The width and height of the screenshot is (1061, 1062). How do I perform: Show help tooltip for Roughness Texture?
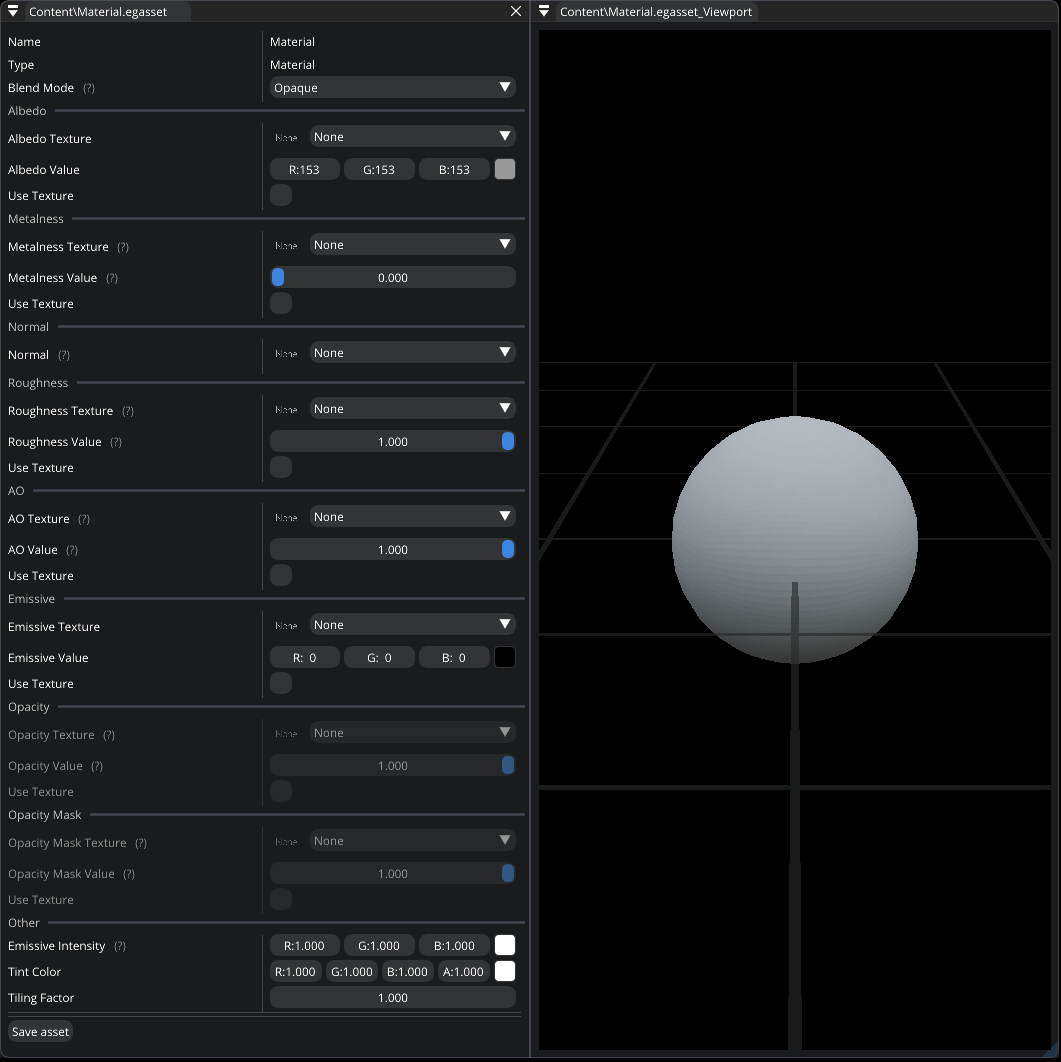128,411
